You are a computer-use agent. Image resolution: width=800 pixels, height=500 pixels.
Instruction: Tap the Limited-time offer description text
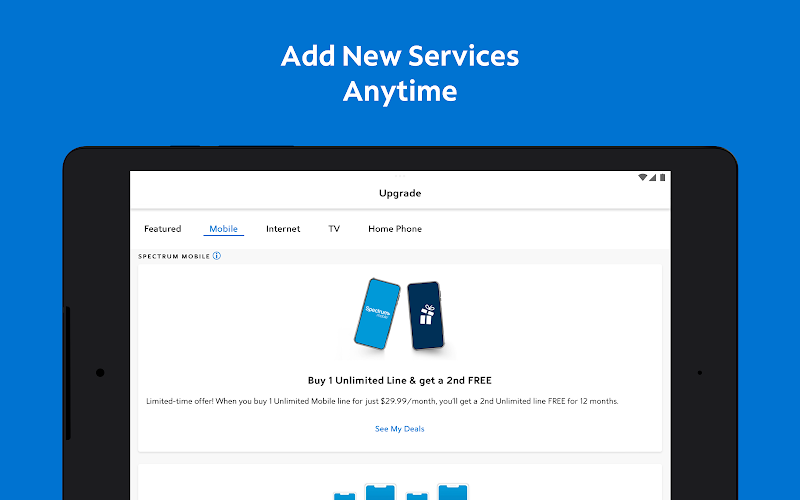pyautogui.click(x=382, y=402)
